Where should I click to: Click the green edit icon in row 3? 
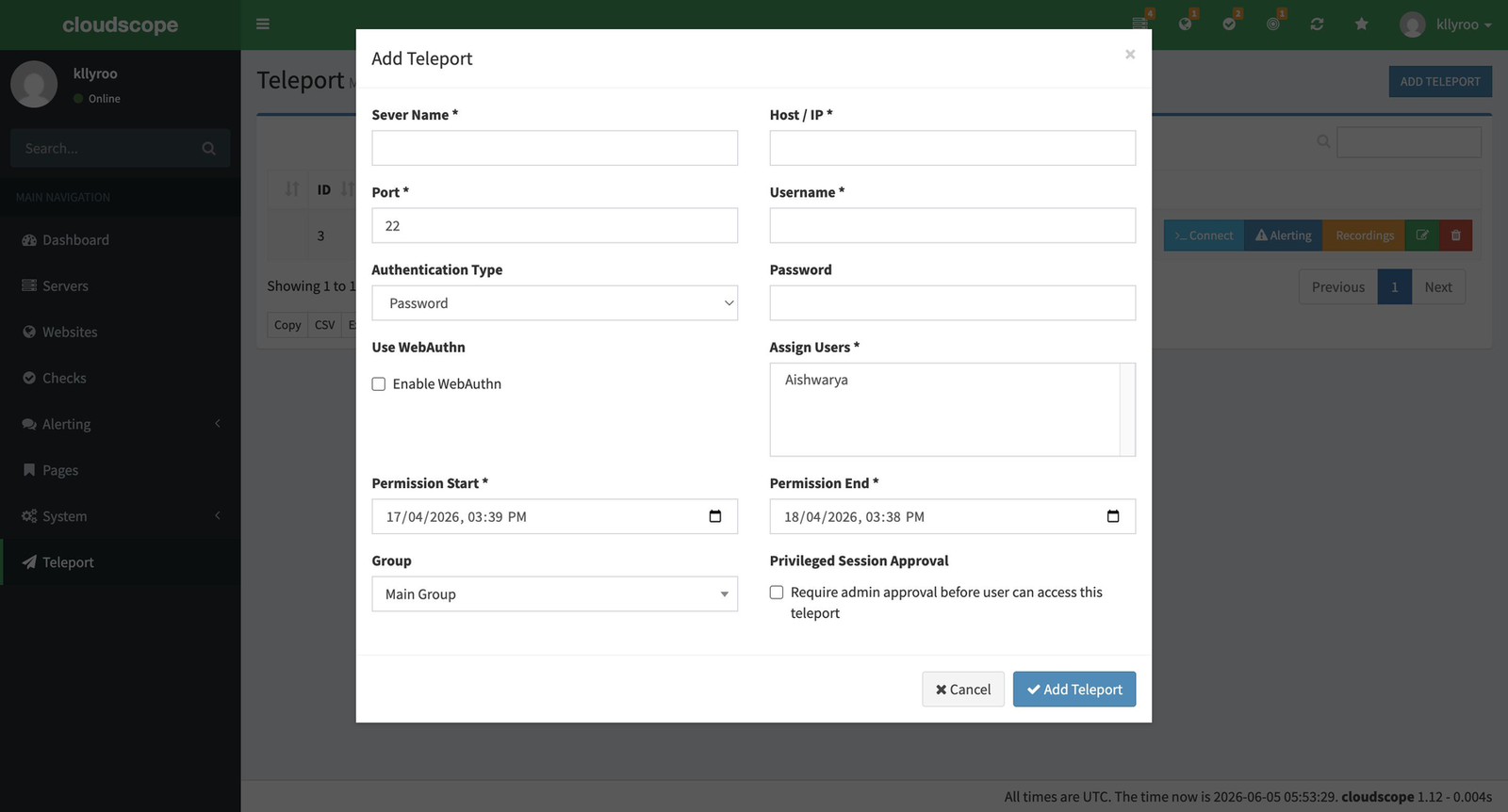click(1421, 235)
